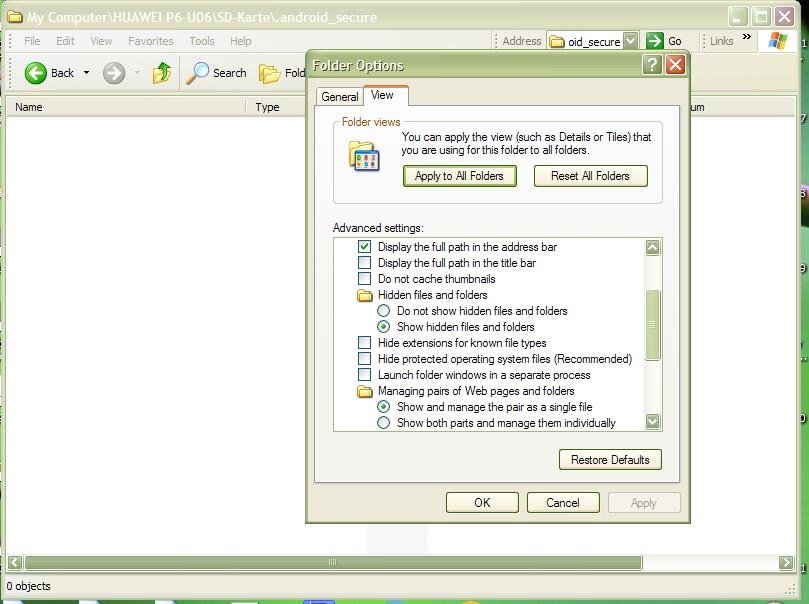This screenshot has height=604, width=809.
Task: Maximize the Explorer window
Action: click(761, 17)
